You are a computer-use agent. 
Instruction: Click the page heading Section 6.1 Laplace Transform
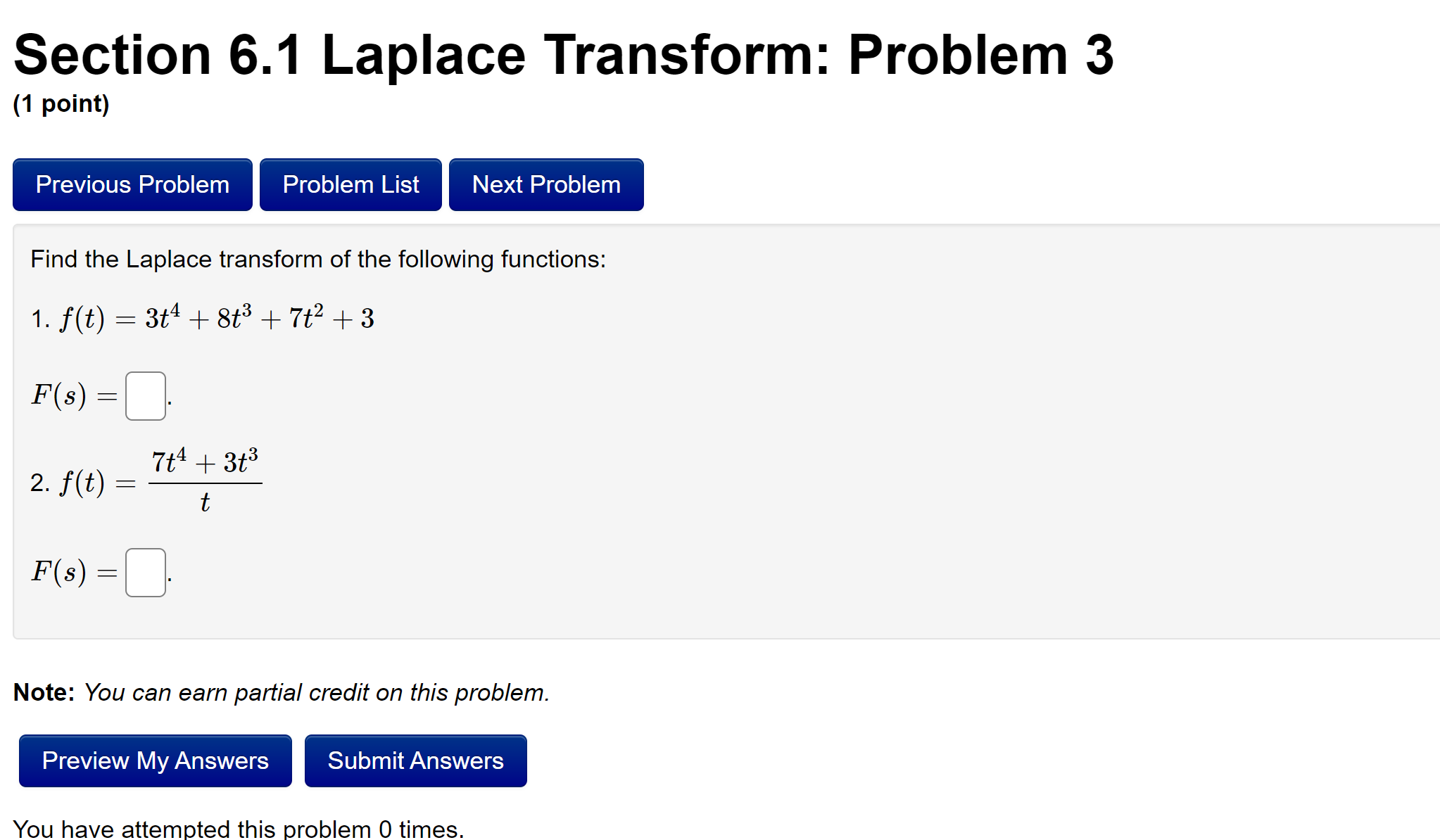point(563,53)
